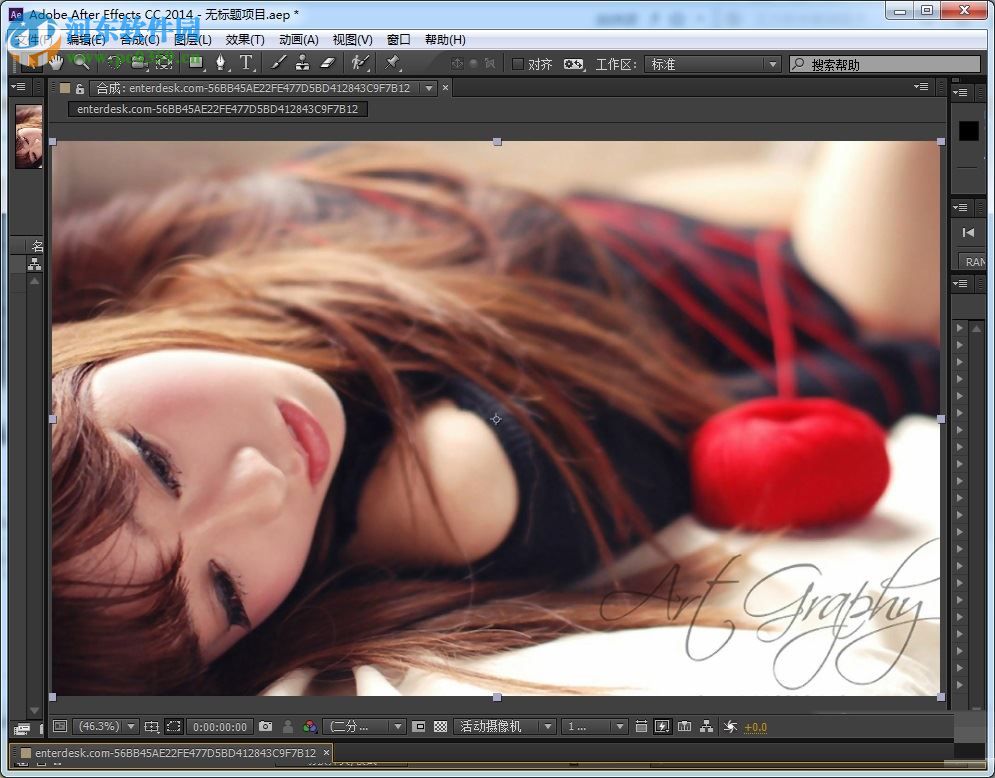Select the Horizontal Type tool
Screen dimensions: 995x778
[246, 62]
